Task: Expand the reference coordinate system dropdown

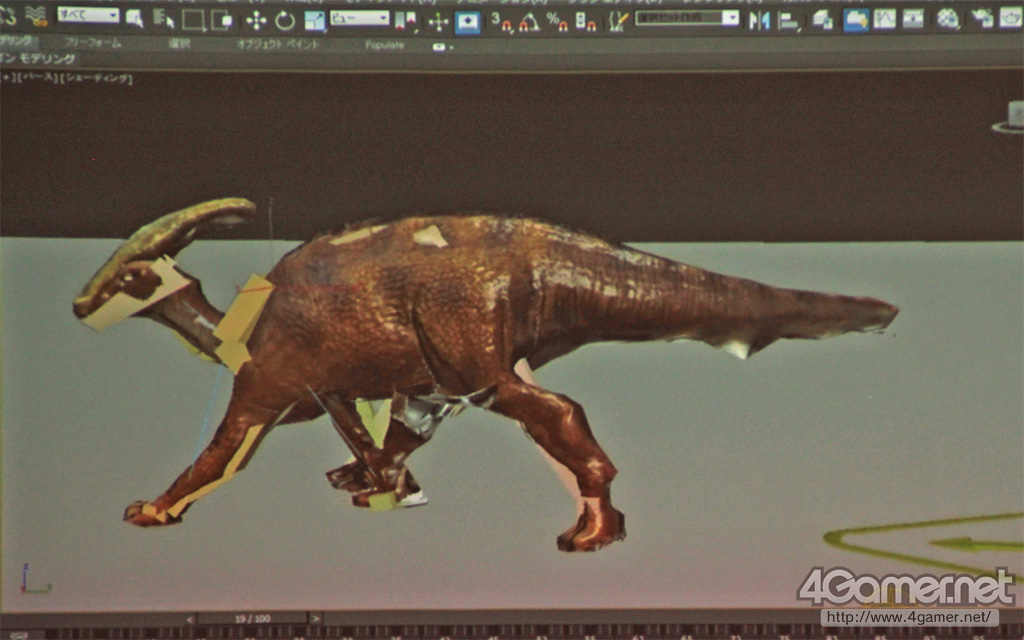Action: [x=359, y=18]
